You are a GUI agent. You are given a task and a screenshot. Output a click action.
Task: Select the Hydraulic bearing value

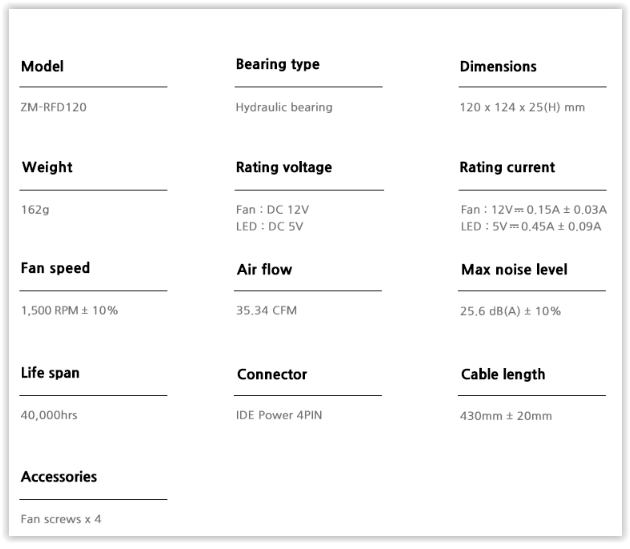[x=284, y=107]
